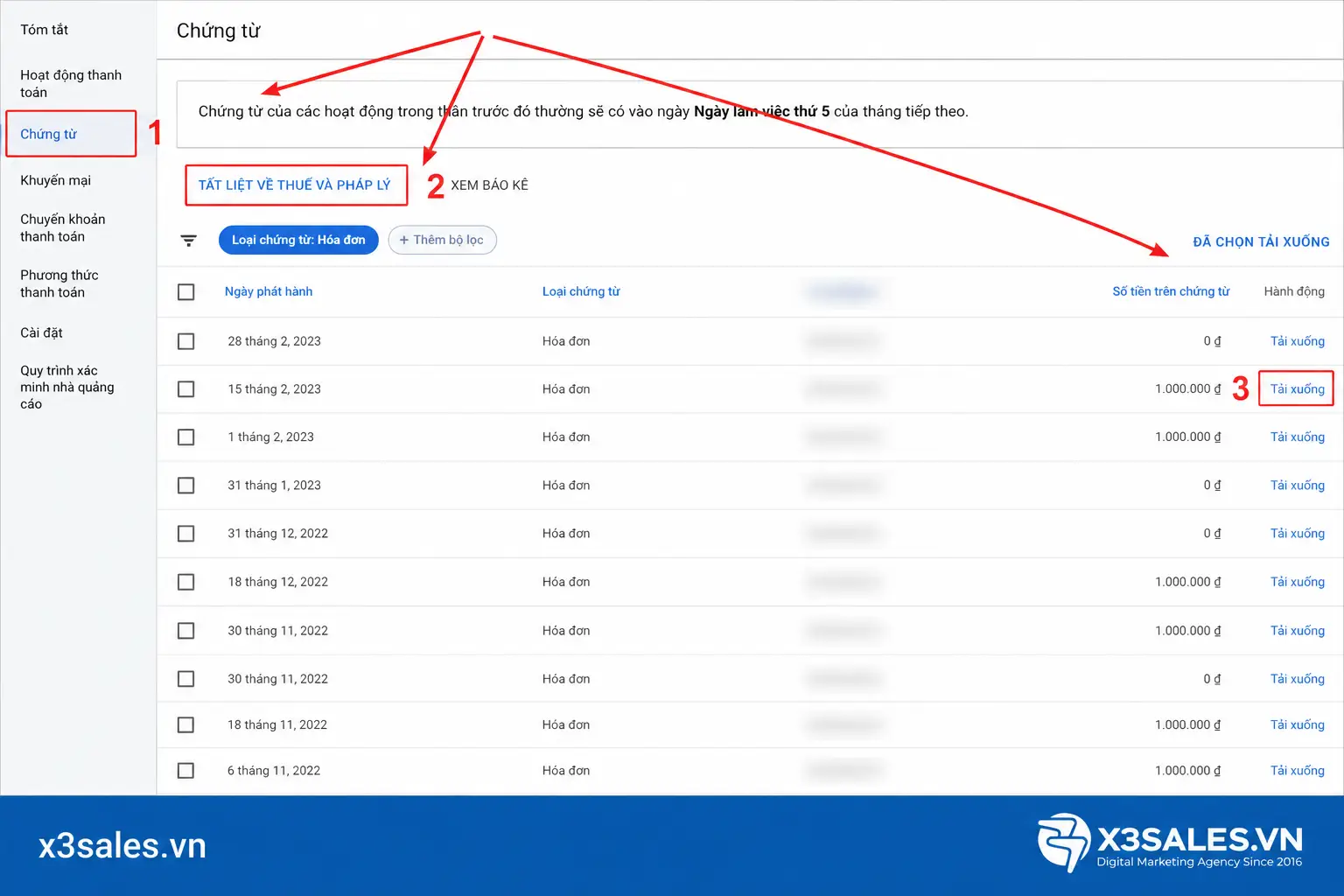The image size is (1344, 896).
Task: Download the 15 tháng 2, 2023 invoice
Action: click(1298, 389)
